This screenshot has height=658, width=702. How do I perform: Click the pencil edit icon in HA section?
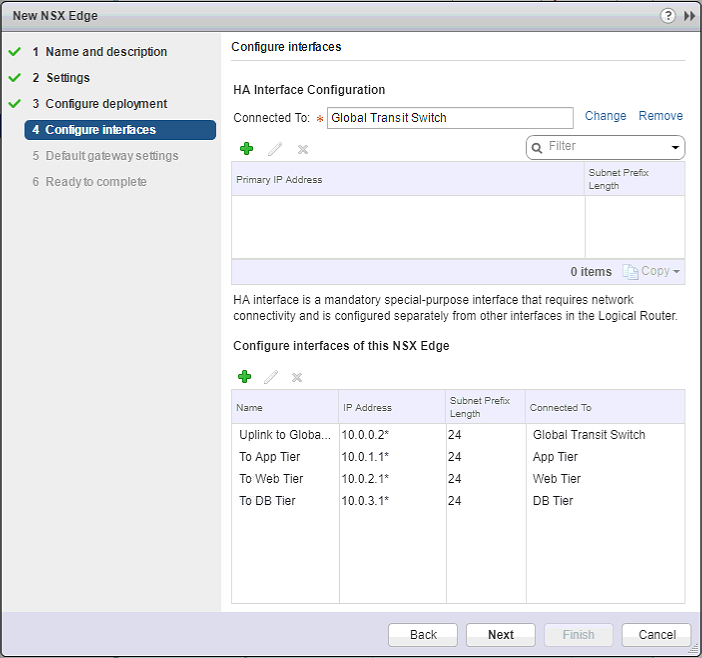click(275, 149)
